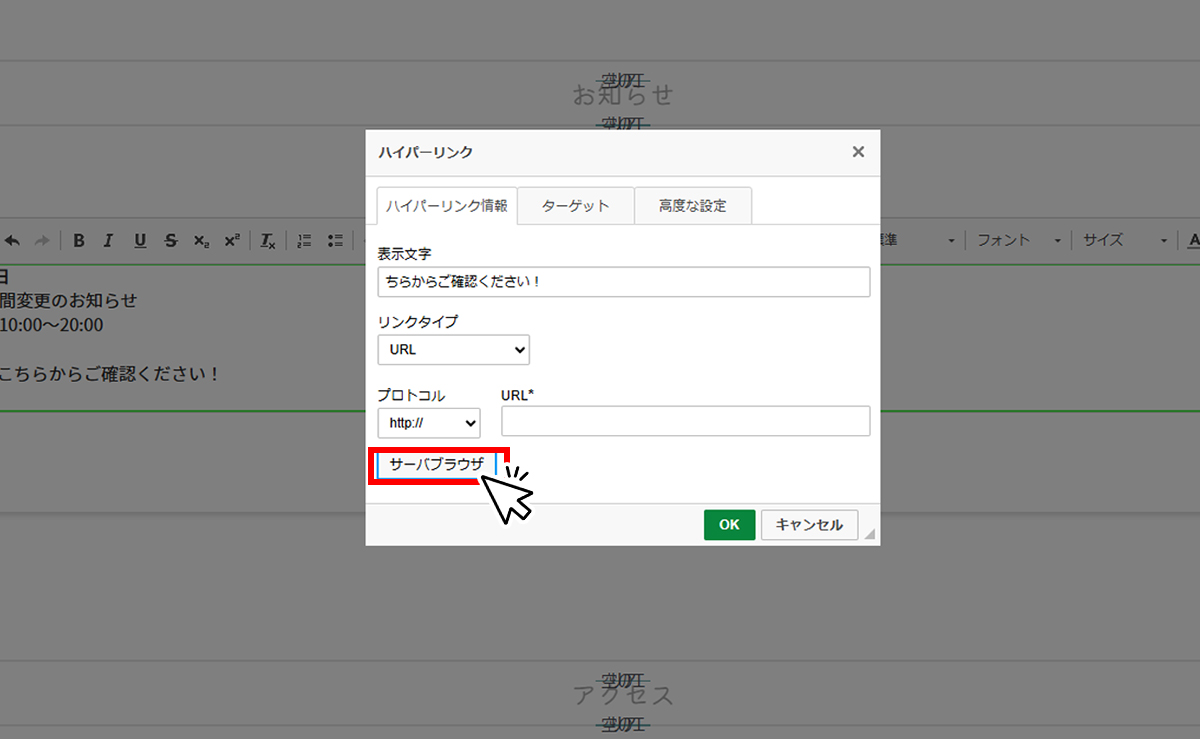1200x739 pixels.
Task: Click into the URL input field
Action: coord(686,421)
